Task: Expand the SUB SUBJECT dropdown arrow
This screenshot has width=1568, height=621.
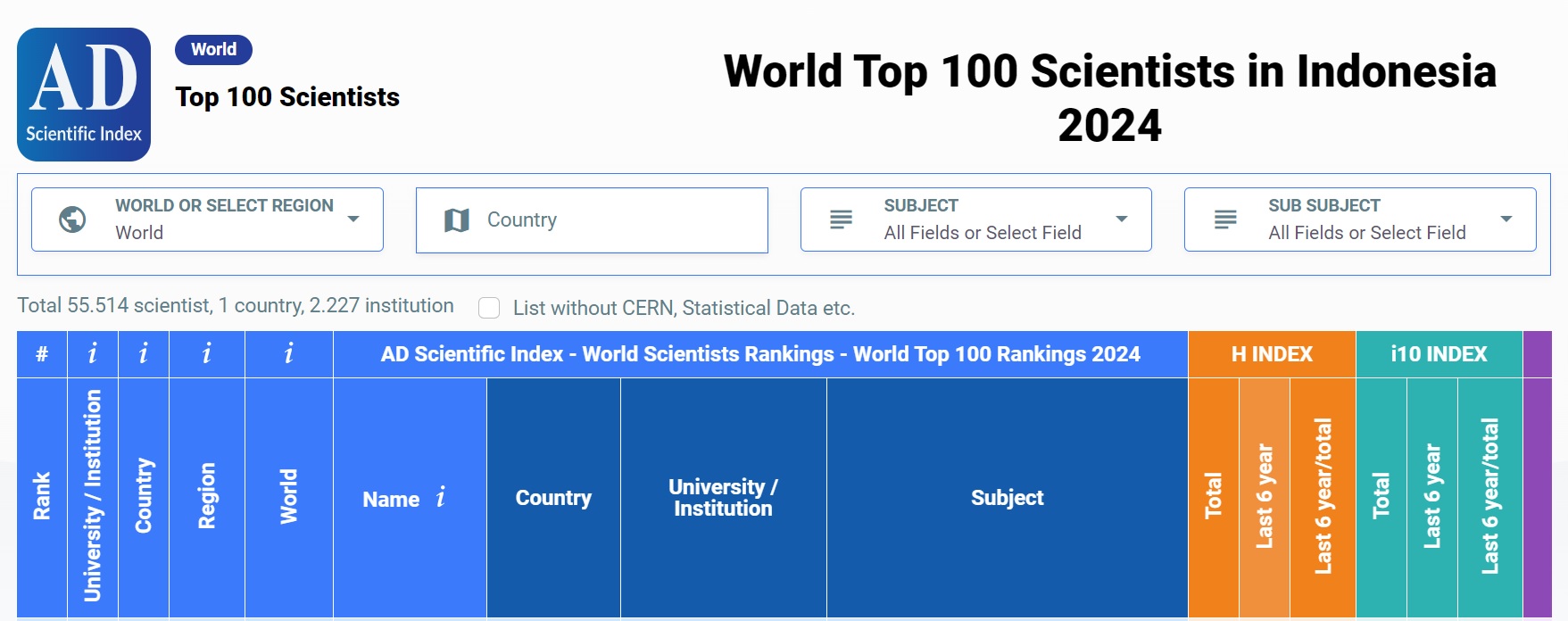Action: (1506, 219)
